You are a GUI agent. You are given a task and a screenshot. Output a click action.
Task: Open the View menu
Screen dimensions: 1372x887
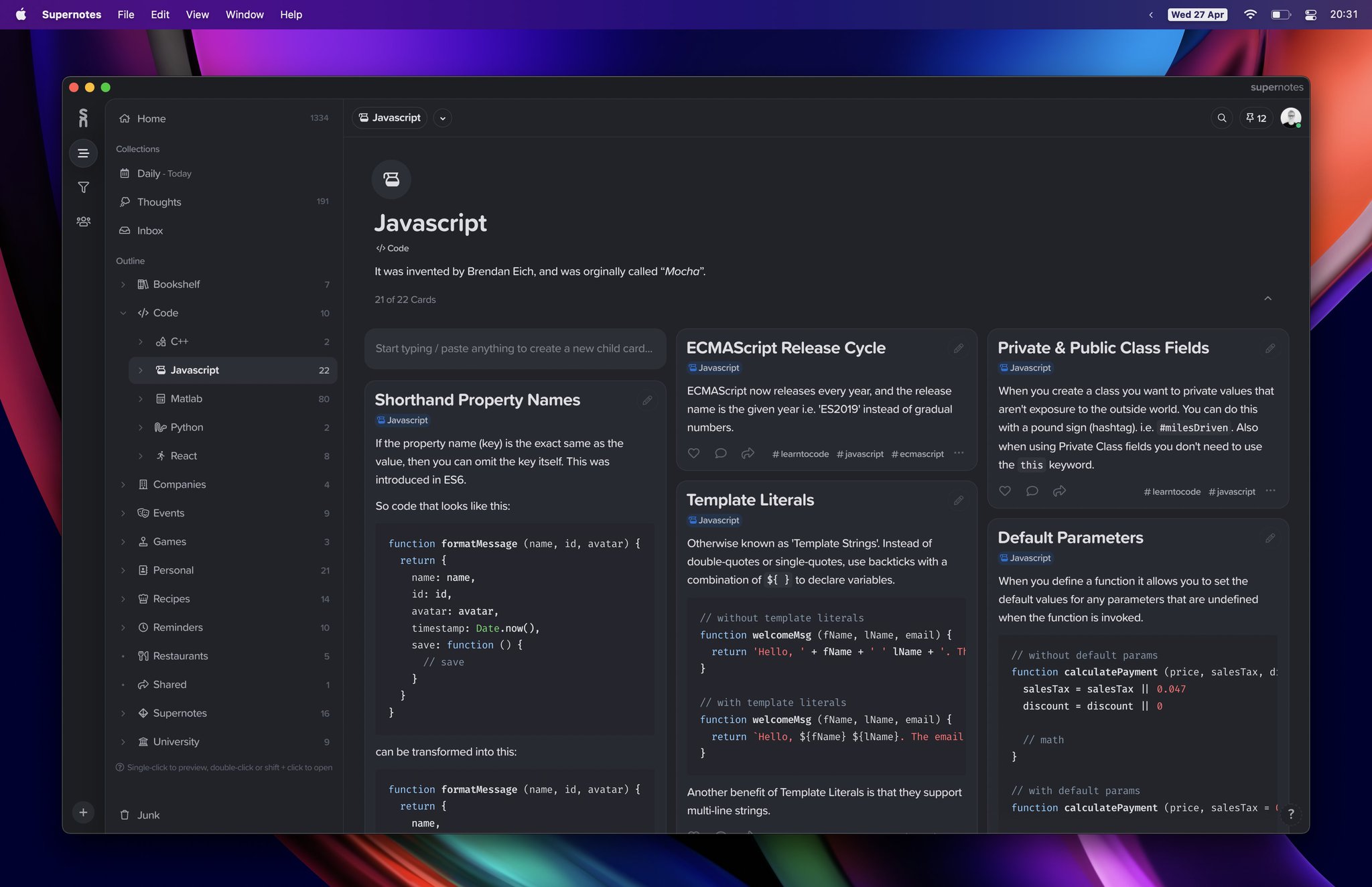click(197, 14)
